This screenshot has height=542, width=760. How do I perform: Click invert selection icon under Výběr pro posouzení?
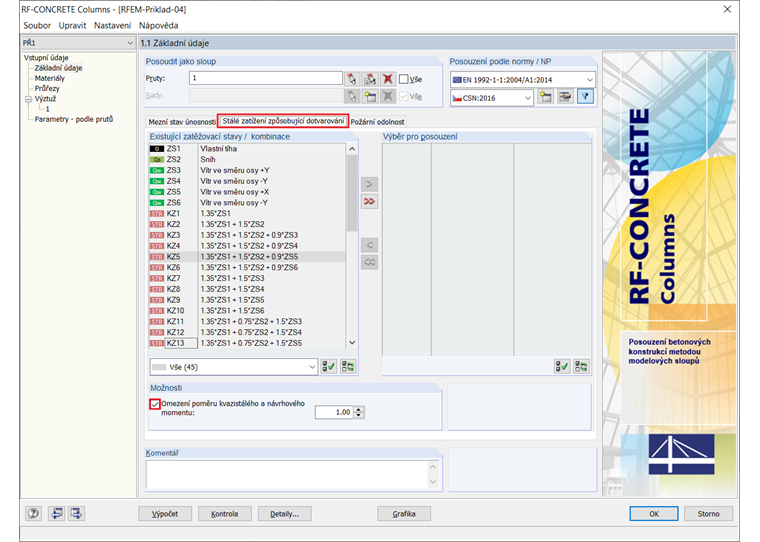point(581,367)
